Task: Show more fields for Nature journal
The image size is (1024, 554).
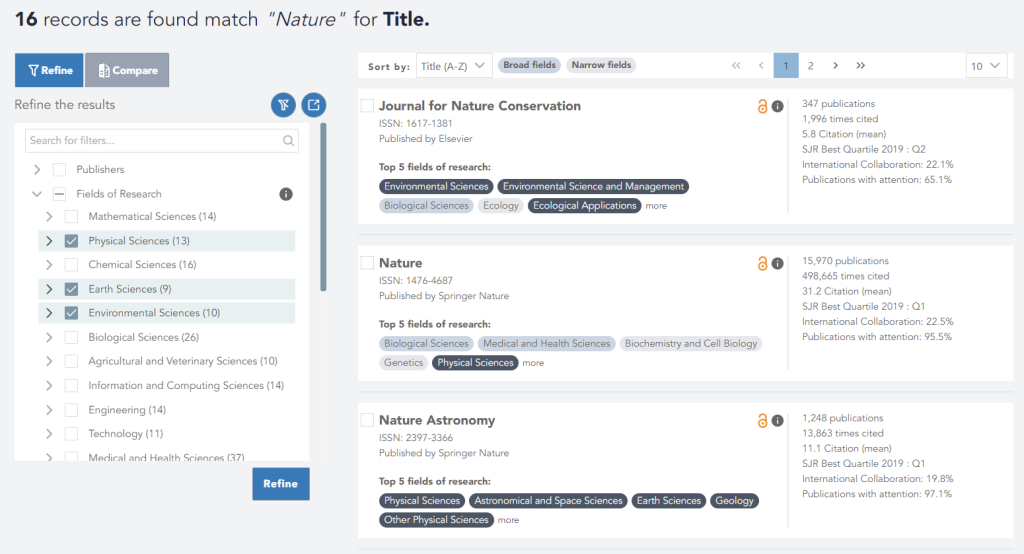Action: coord(533,363)
